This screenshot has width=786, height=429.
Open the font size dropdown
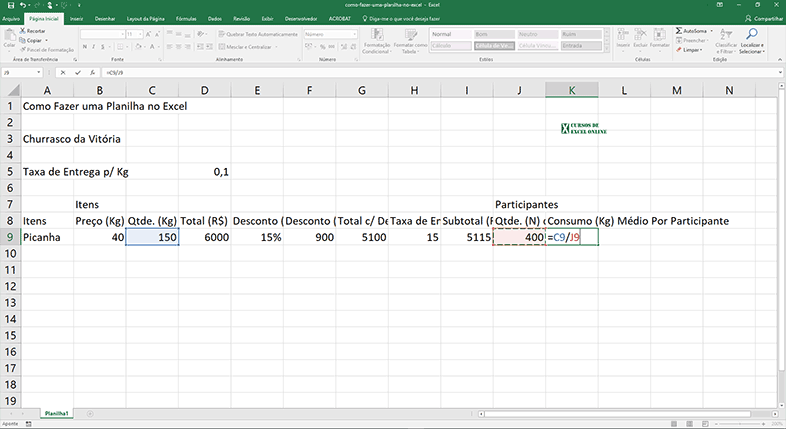(140, 34)
